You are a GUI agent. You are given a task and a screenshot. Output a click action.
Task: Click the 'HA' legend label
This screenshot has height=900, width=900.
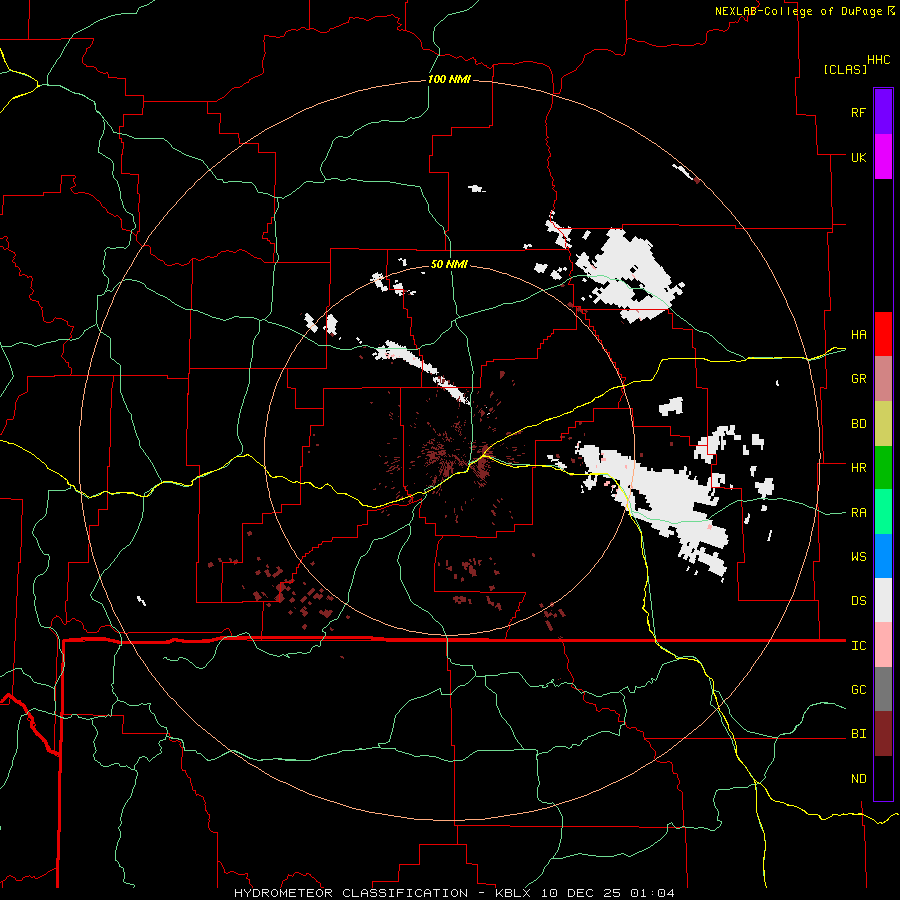[x=859, y=335]
